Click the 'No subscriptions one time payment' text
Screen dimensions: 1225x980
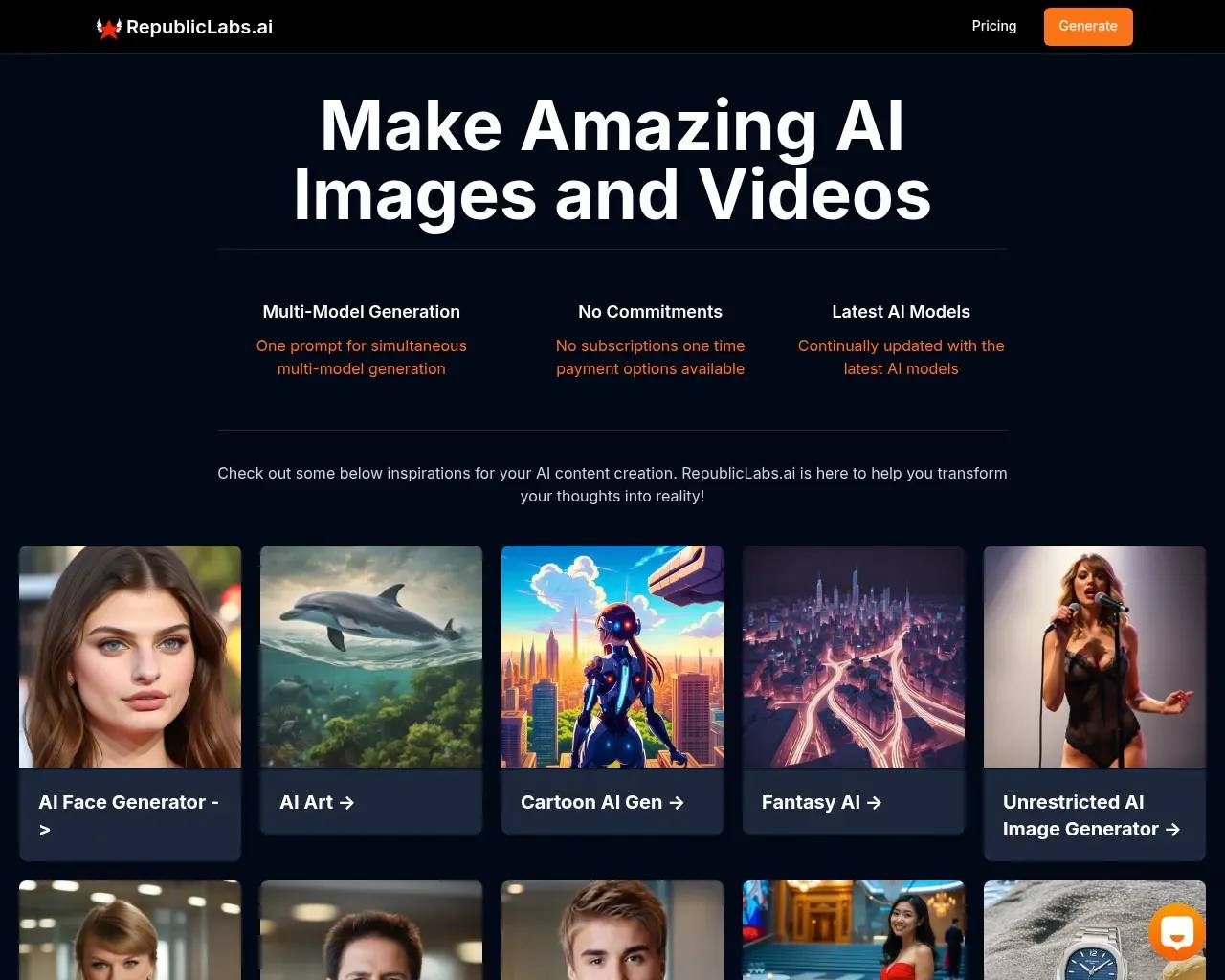pyautogui.click(x=651, y=357)
